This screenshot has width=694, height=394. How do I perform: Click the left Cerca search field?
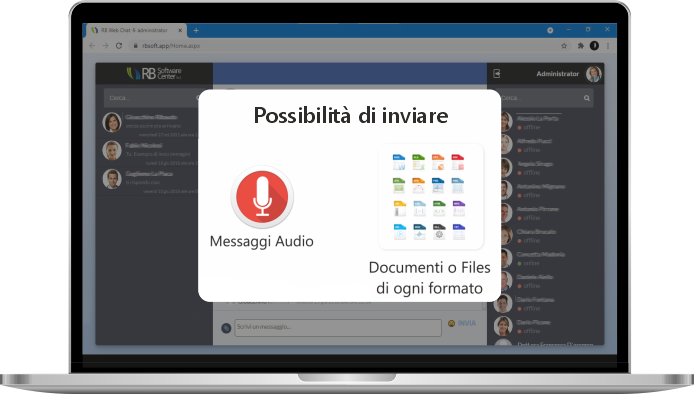click(151, 97)
